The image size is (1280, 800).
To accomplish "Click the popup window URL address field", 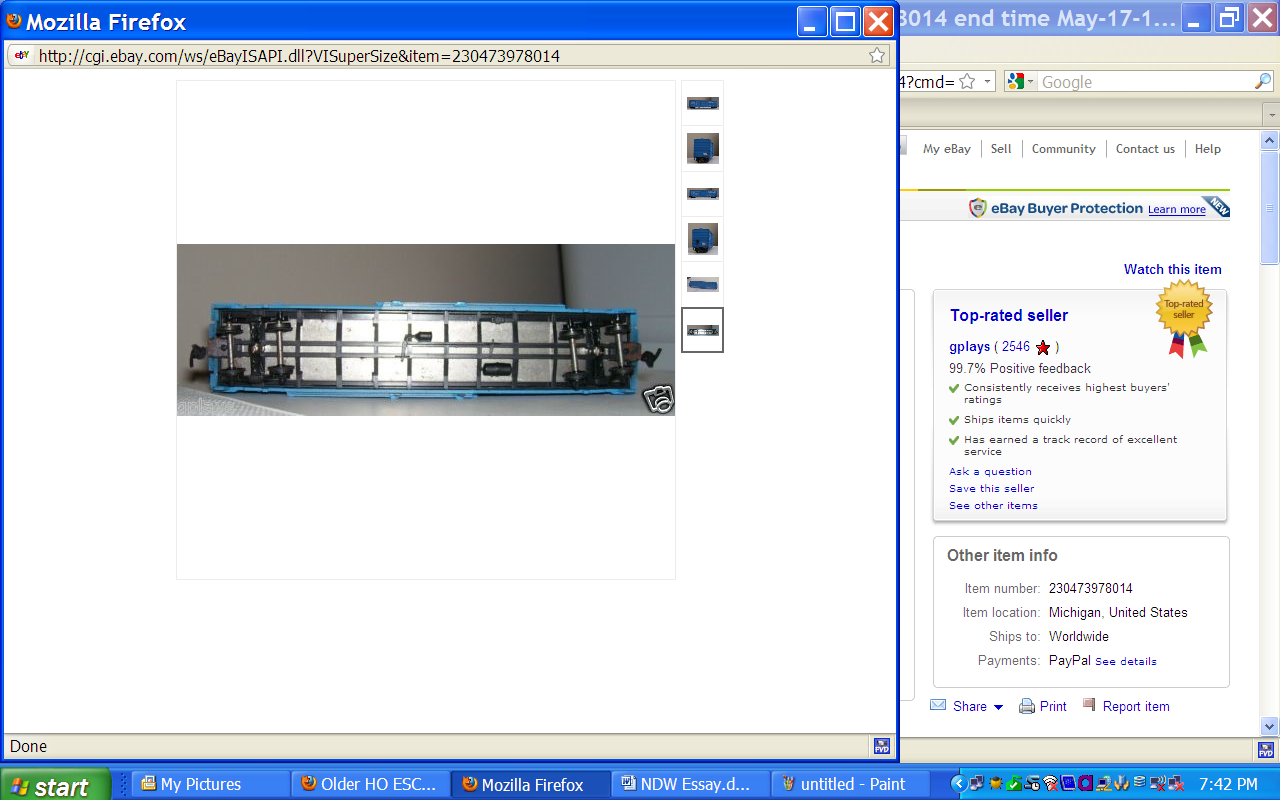I will pyautogui.click(x=449, y=56).
